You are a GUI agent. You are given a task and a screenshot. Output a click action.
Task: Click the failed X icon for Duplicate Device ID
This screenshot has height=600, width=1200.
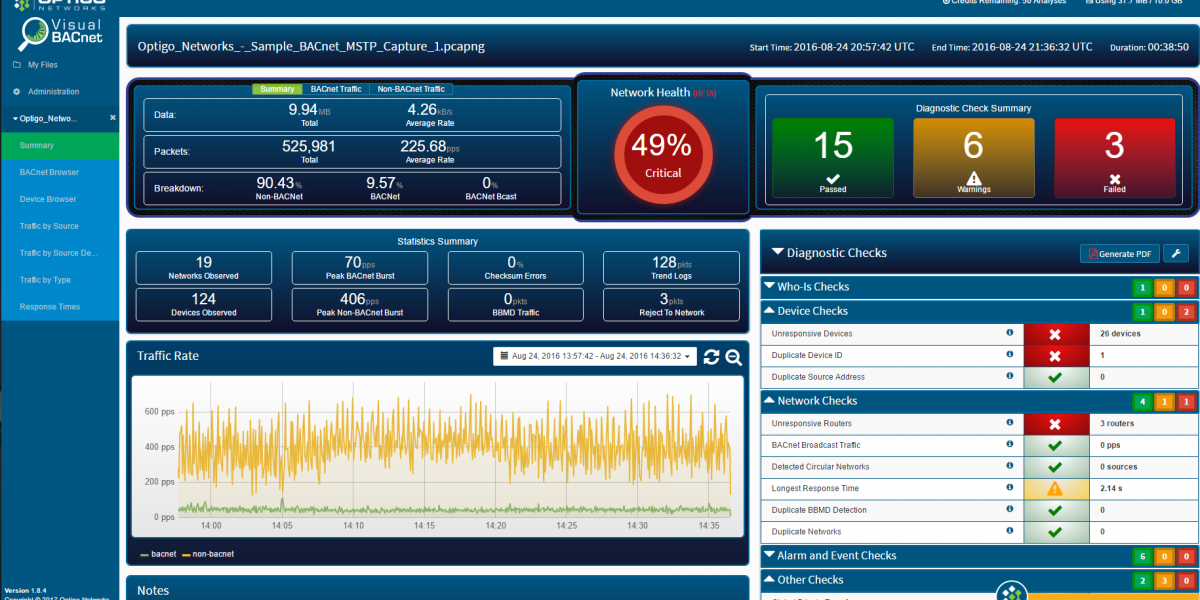[x=1054, y=356]
